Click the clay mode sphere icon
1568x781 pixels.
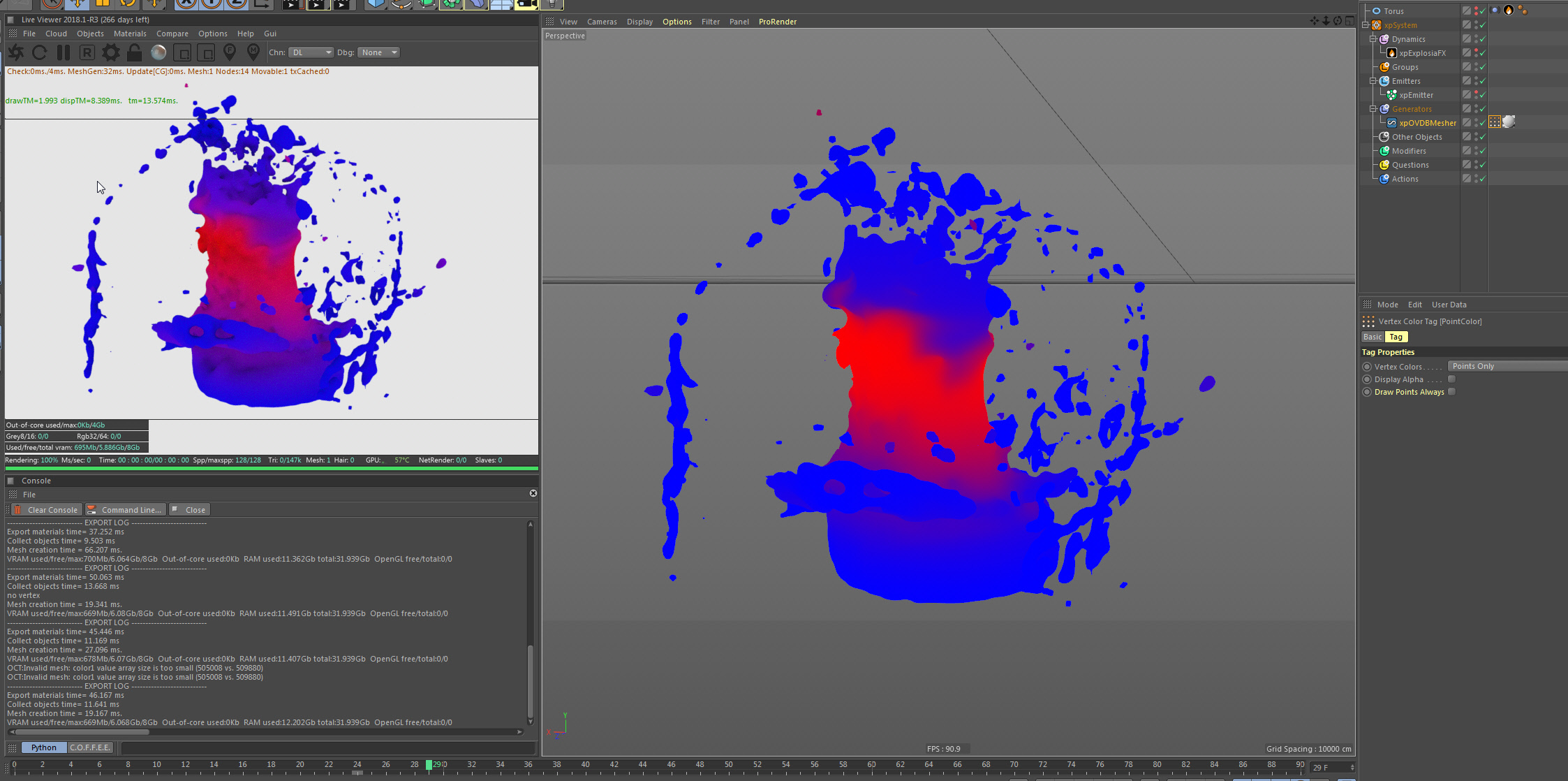tap(158, 52)
